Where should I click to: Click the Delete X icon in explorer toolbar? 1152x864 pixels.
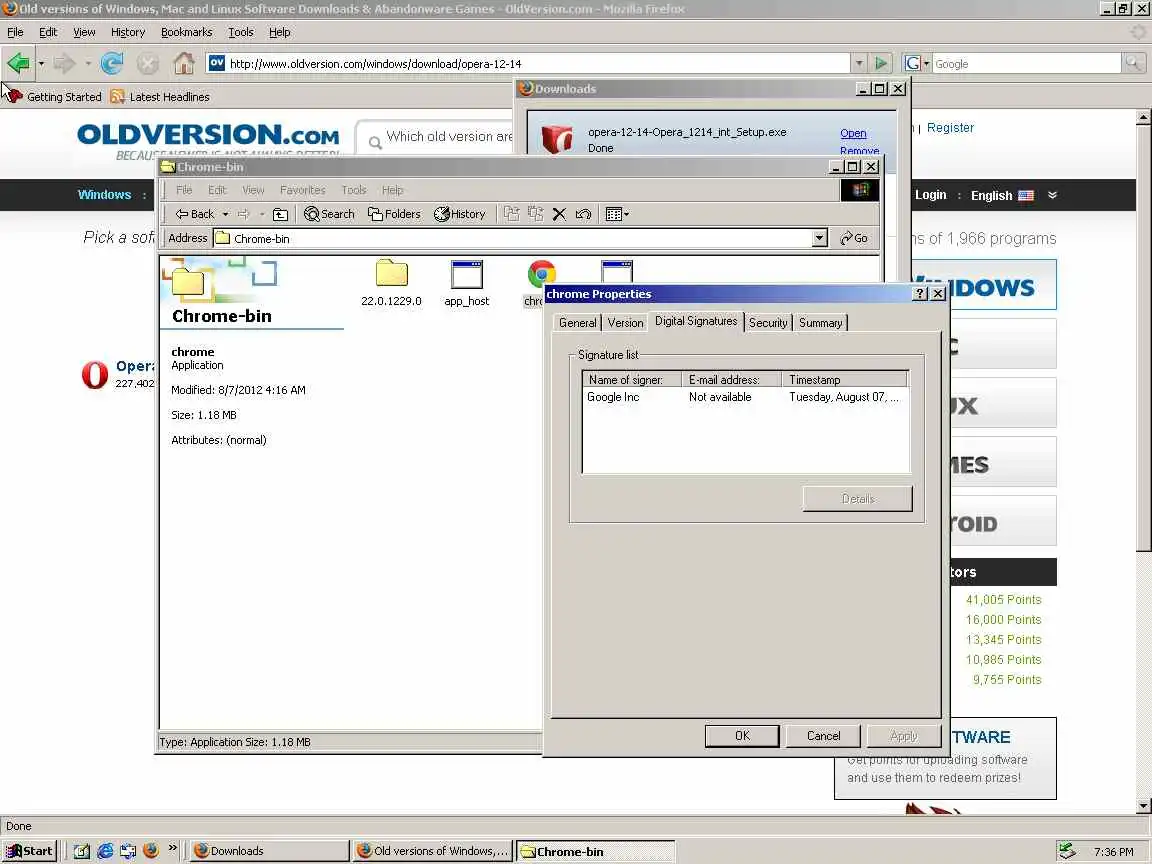pyautogui.click(x=559, y=214)
